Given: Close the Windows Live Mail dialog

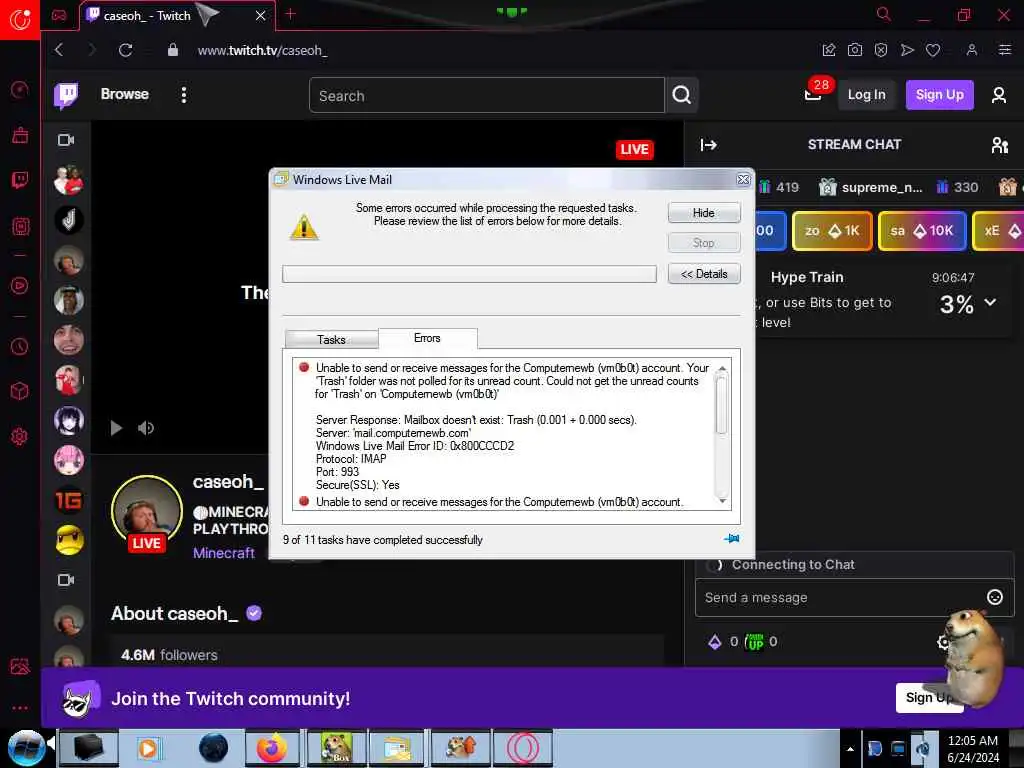Looking at the screenshot, I should pyautogui.click(x=743, y=180).
